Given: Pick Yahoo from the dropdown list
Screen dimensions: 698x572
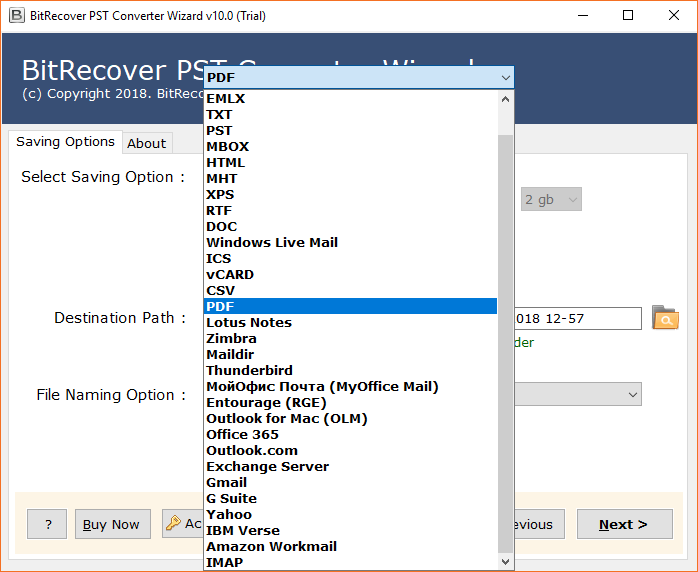Looking at the screenshot, I should pos(350,515).
